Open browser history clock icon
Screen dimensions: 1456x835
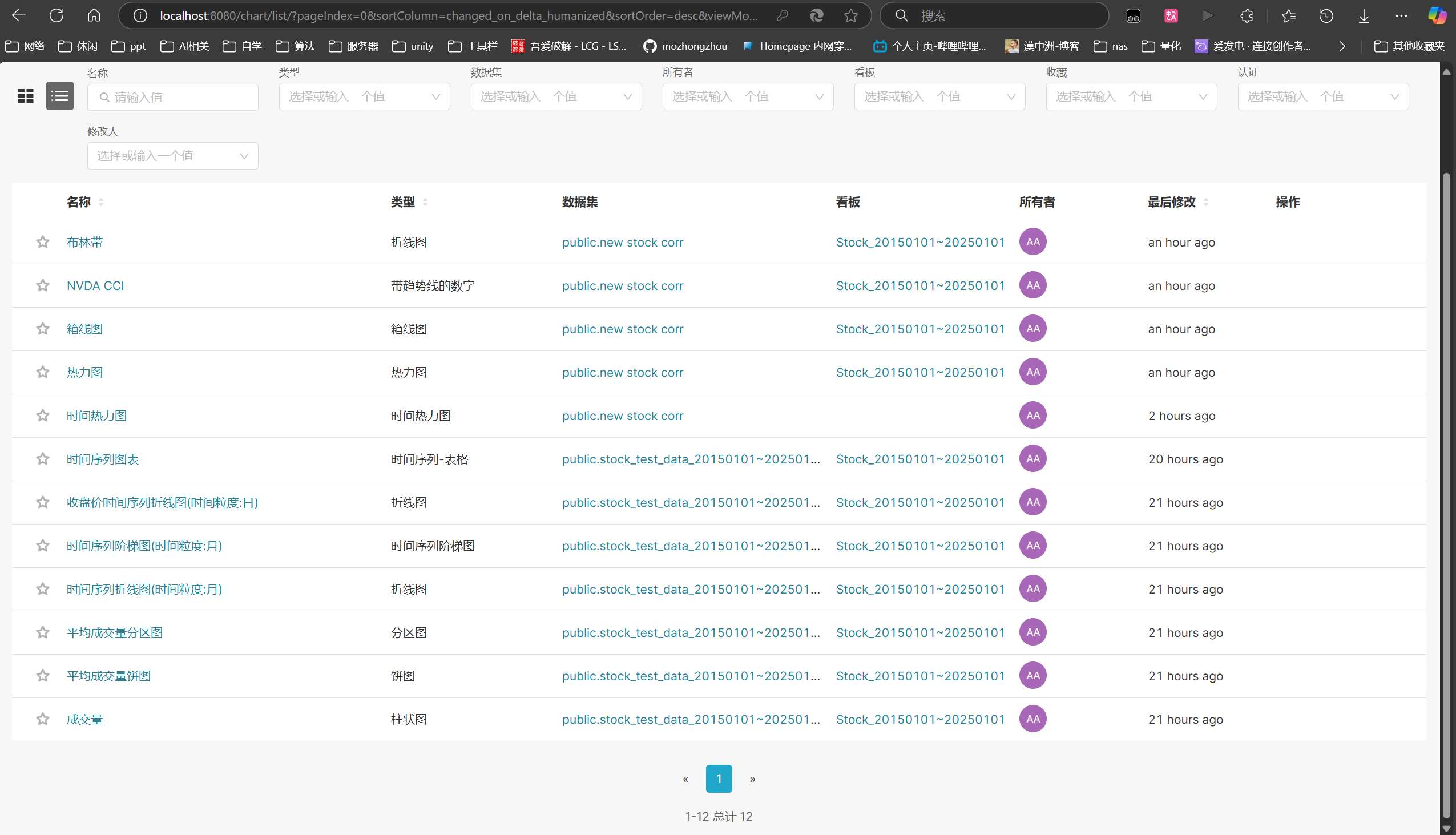tap(1326, 15)
